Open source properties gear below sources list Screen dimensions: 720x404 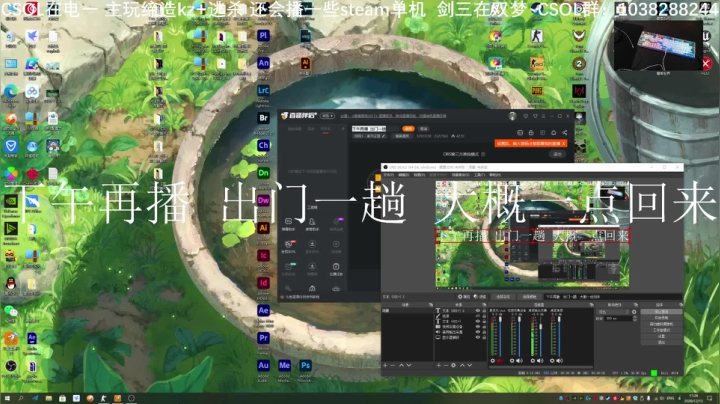[453, 365]
